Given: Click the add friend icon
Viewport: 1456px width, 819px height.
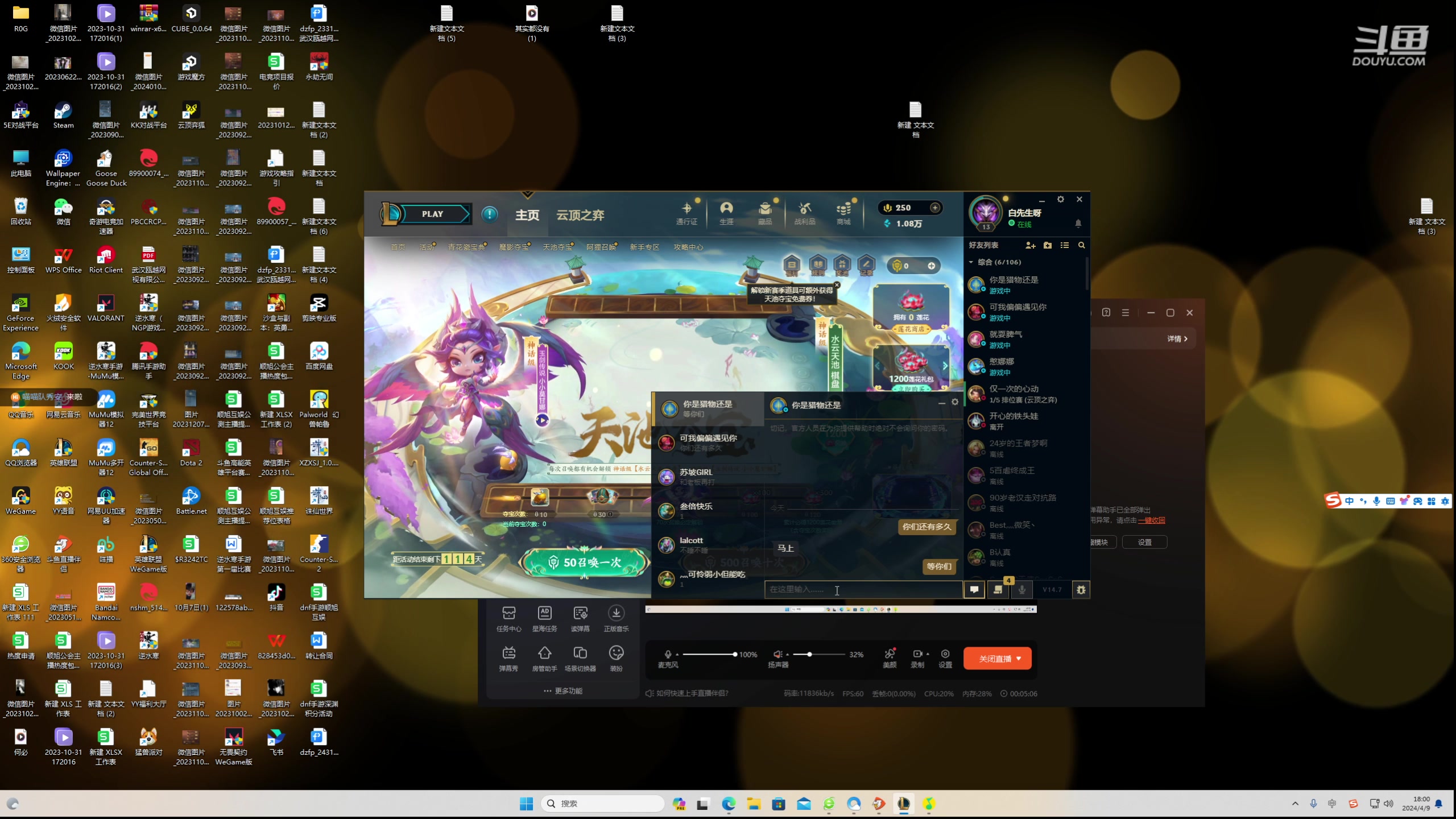Looking at the screenshot, I should click(1031, 245).
